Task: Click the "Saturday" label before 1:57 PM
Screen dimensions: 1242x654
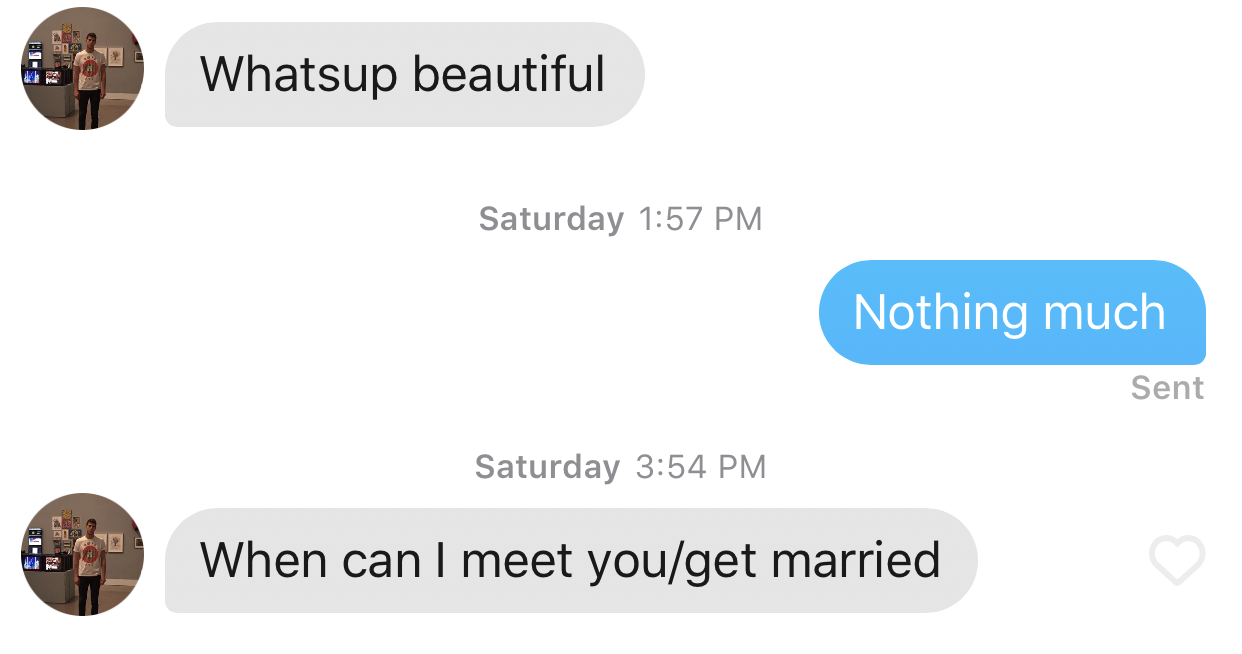Action: (x=551, y=219)
